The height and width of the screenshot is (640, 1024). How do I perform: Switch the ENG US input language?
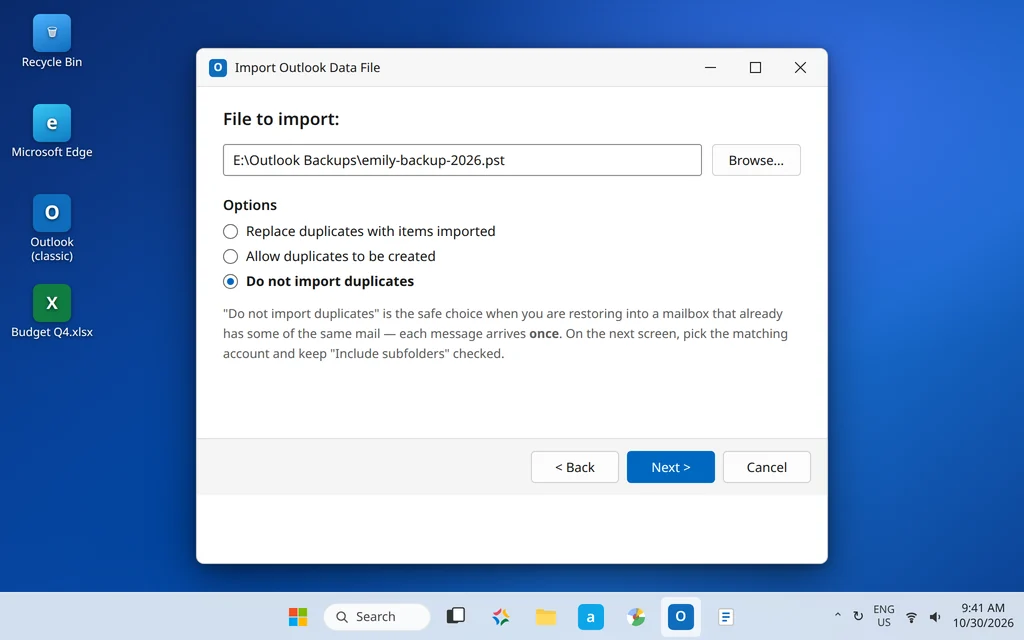884,616
